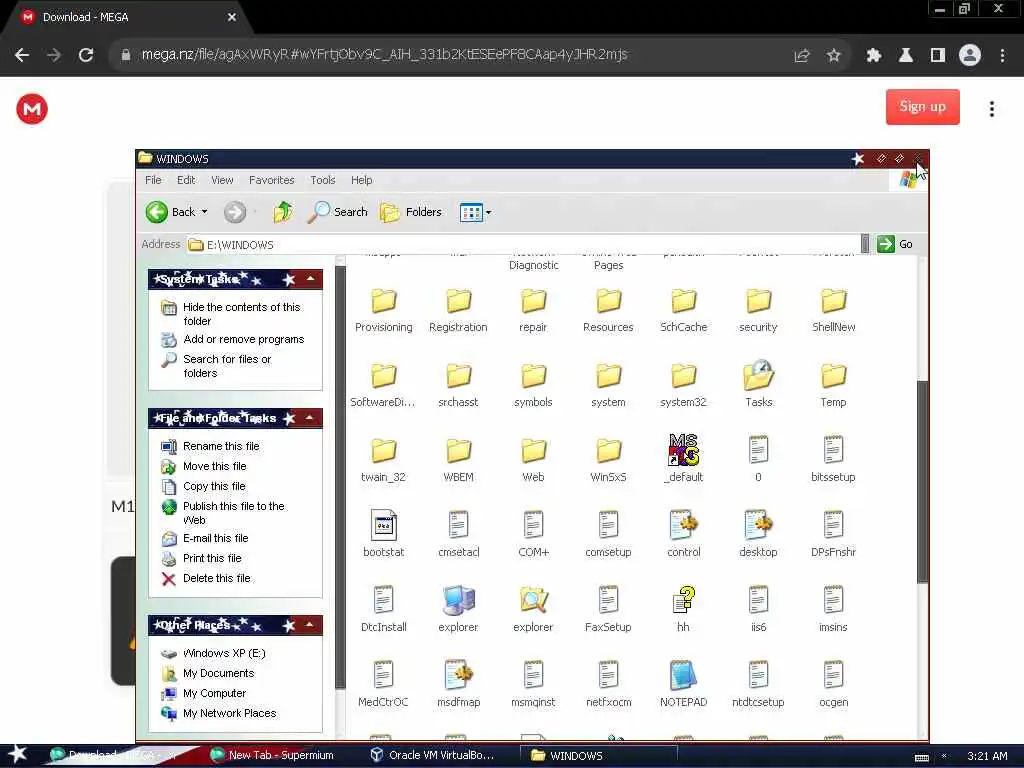Screen dimensions: 1024x768
Task: Select the Tasks scheduled folder icon
Action: pos(758,375)
